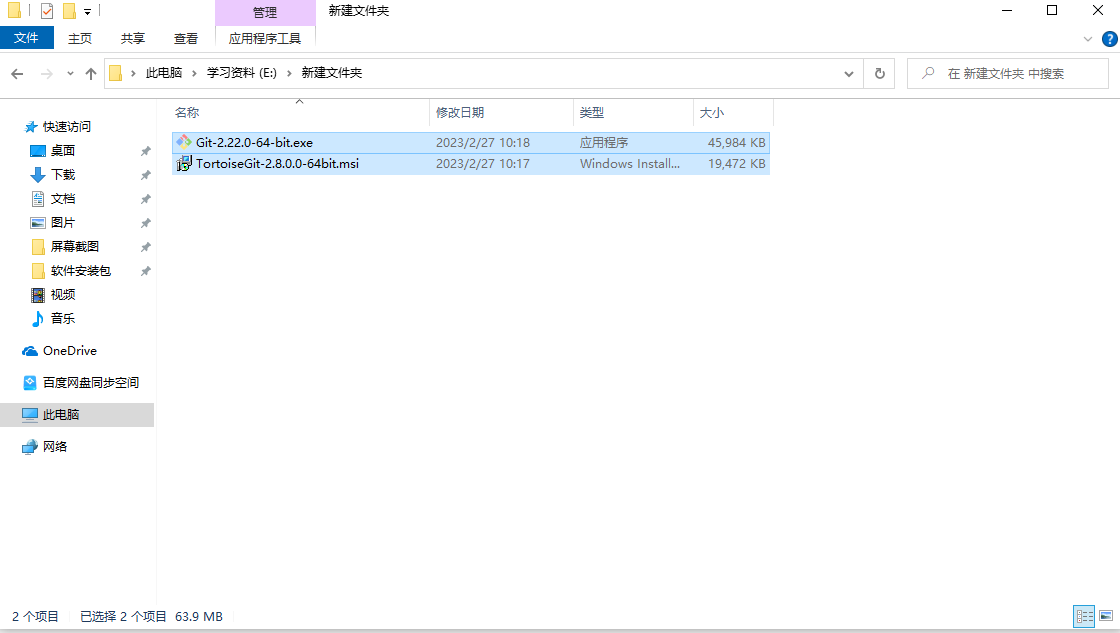Click the folder icon in address bar
Viewport: 1120px width, 633px height.
tap(116, 74)
